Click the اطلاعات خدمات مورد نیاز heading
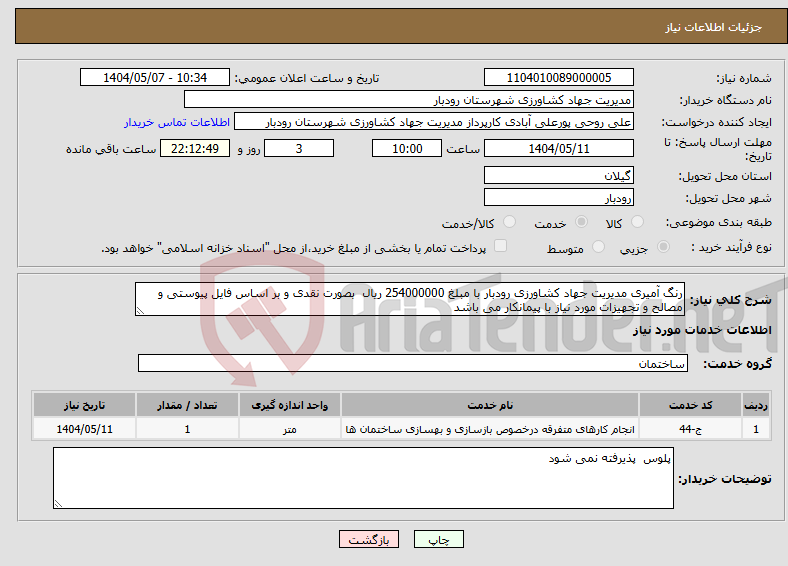This screenshot has height=566, width=788. pos(702,330)
